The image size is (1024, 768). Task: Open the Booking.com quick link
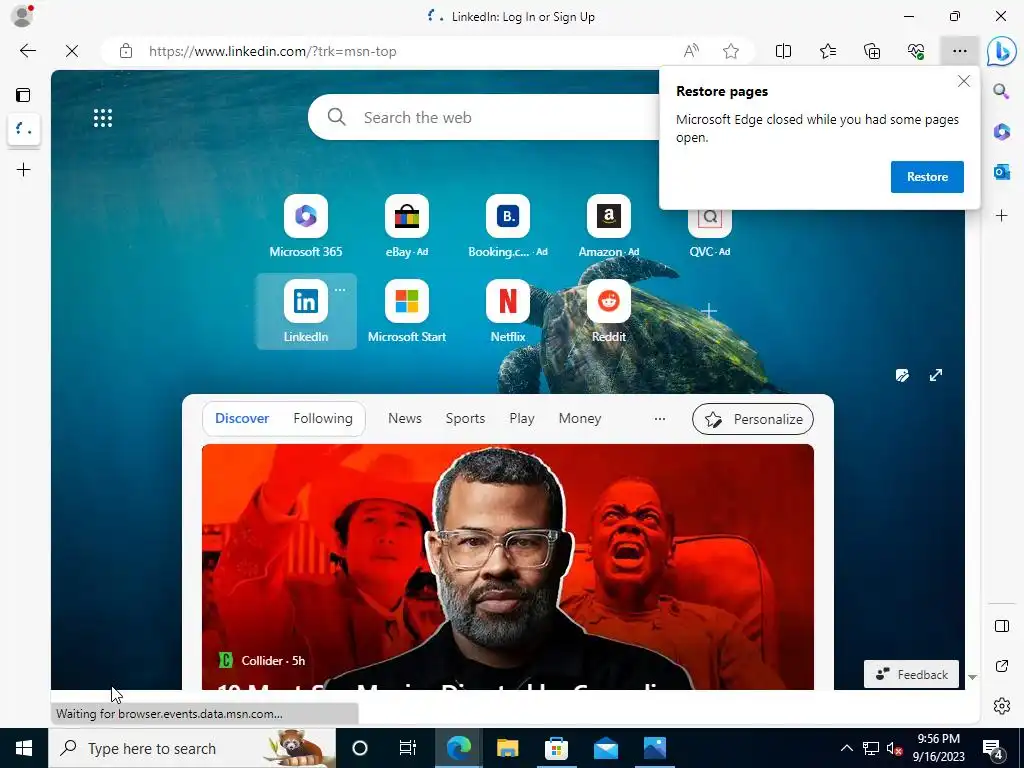[x=507, y=227]
